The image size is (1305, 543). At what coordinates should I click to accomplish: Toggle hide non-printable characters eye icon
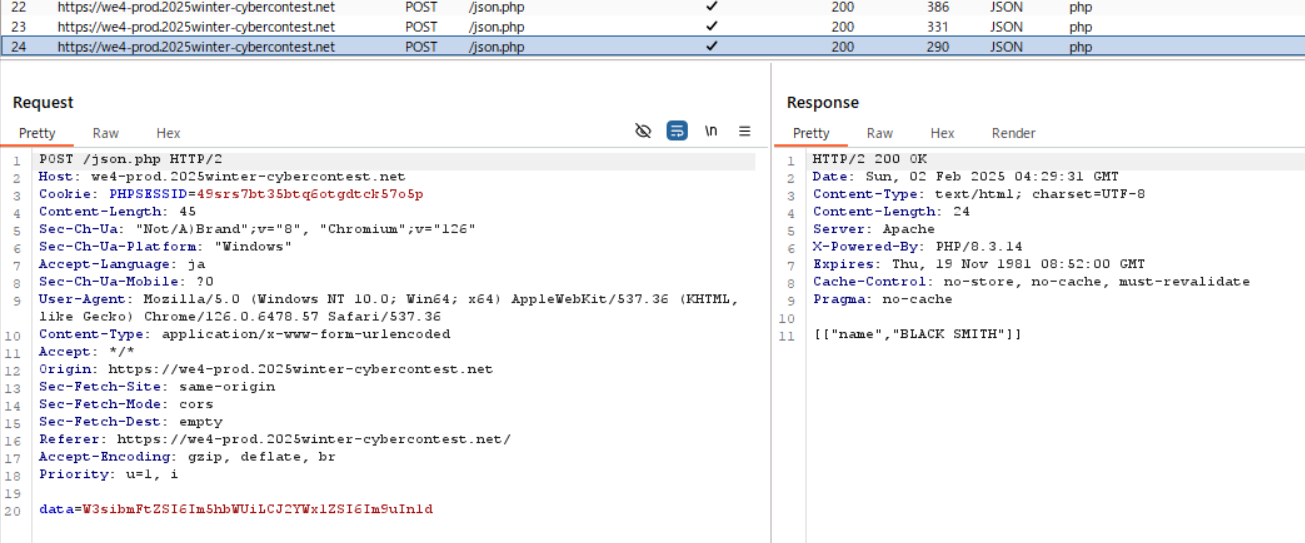coord(644,131)
